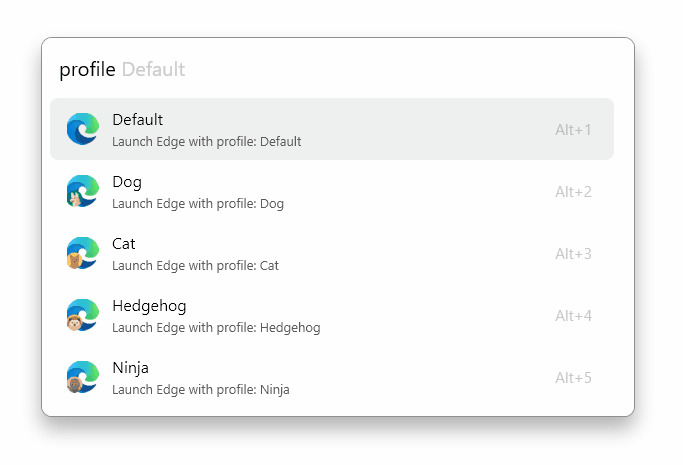Click the Ninja profile Edge icon
Image resolution: width=683 pixels, height=465 pixels.
click(x=82, y=377)
